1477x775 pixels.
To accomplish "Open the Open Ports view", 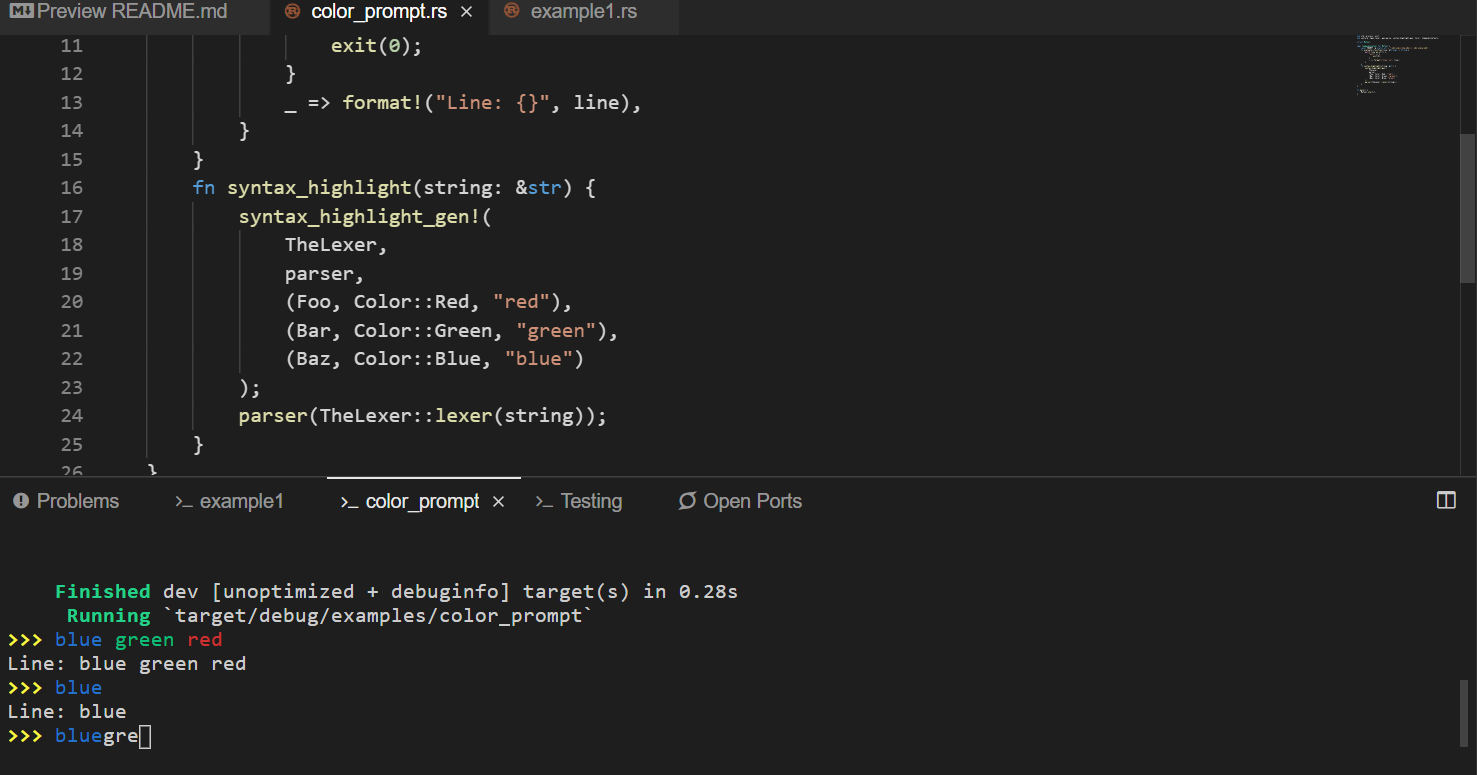I will pos(752,501).
